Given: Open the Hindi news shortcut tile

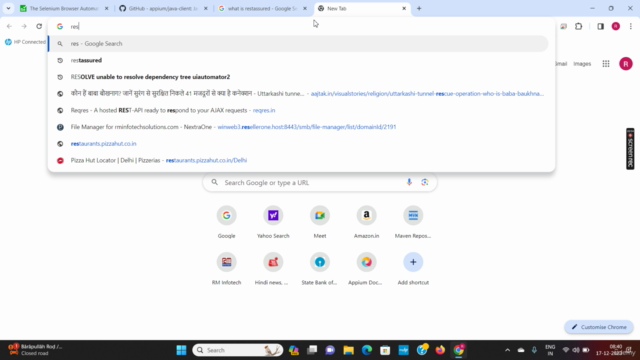Looking at the screenshot, I should pos(273,269).
